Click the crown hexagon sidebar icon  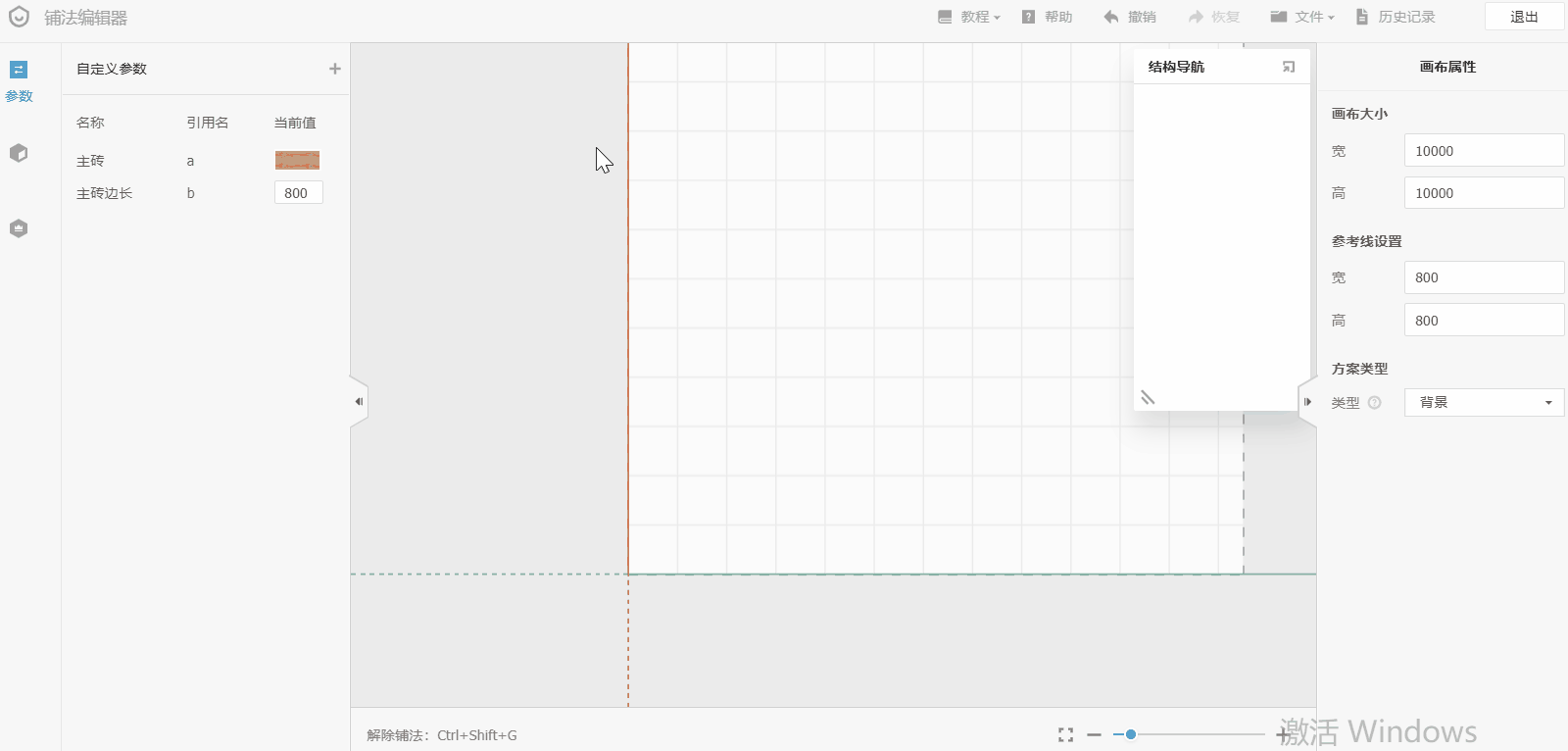[19, 228]
